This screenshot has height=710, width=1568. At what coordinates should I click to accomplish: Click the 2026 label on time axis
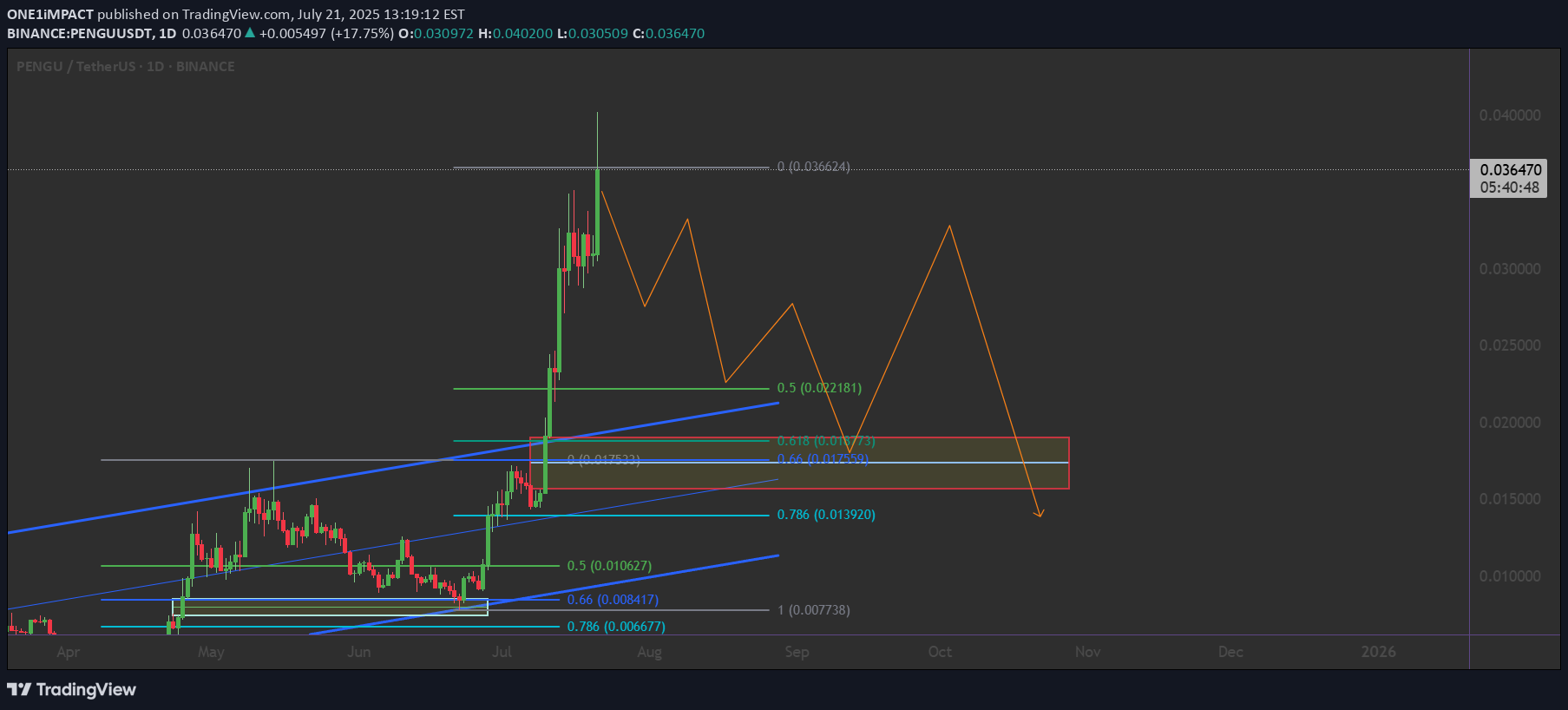[x=1378, y=652]
